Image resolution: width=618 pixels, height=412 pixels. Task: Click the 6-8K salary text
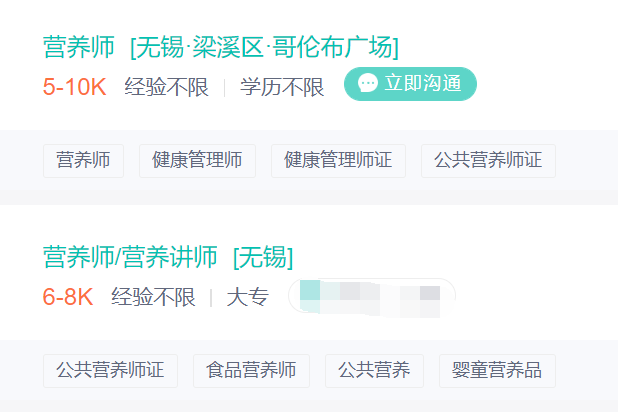click(68, 297)
